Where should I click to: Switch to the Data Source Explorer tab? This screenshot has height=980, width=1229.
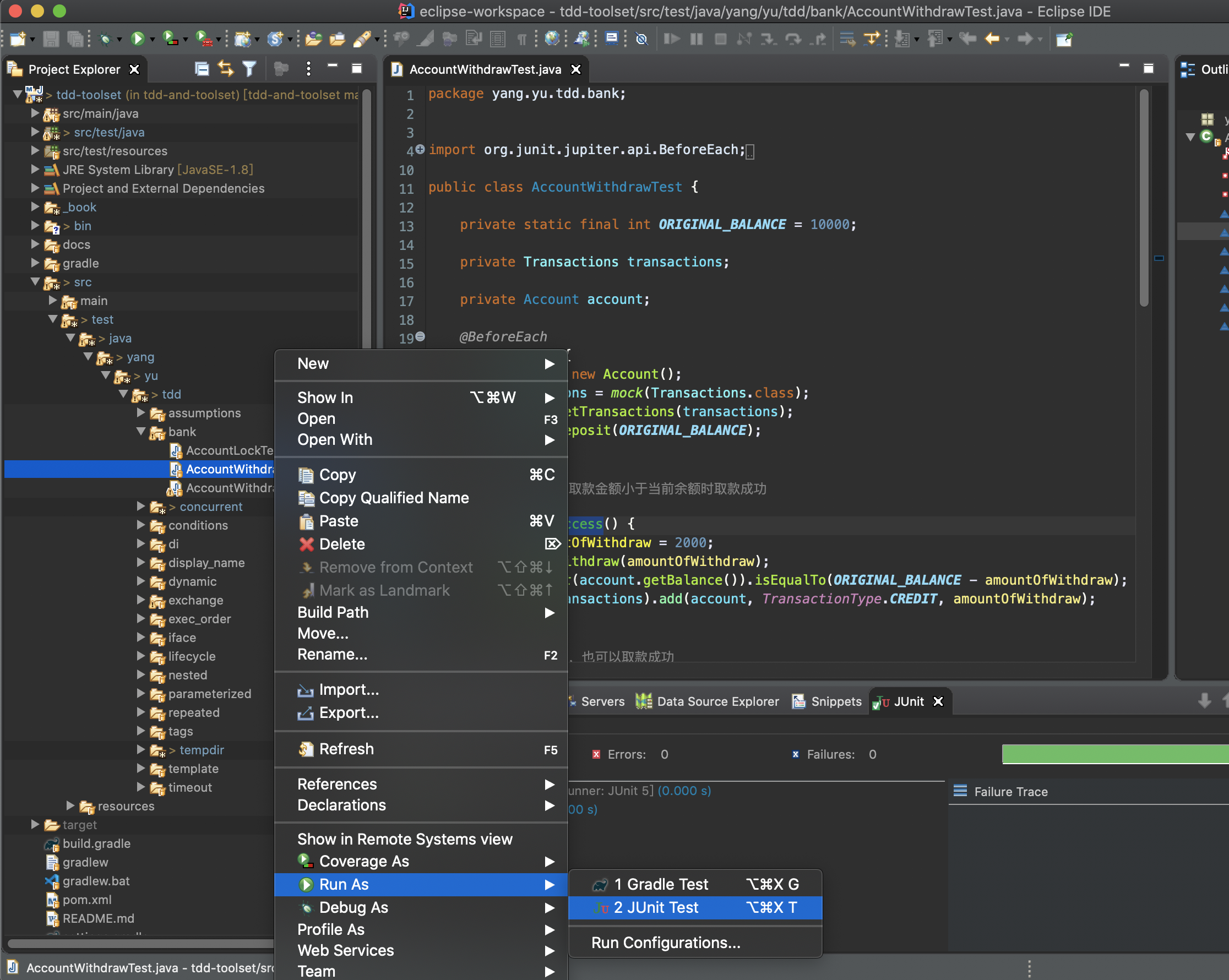tap(708, 701)
